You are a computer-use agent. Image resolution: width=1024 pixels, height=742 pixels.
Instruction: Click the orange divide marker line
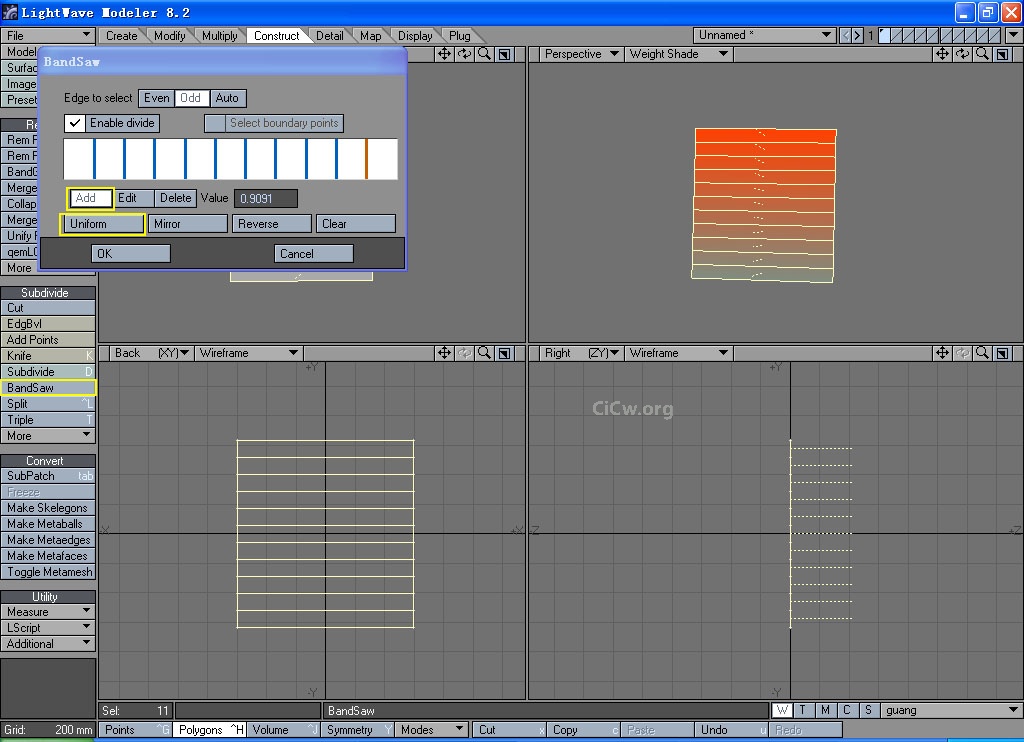366,159
